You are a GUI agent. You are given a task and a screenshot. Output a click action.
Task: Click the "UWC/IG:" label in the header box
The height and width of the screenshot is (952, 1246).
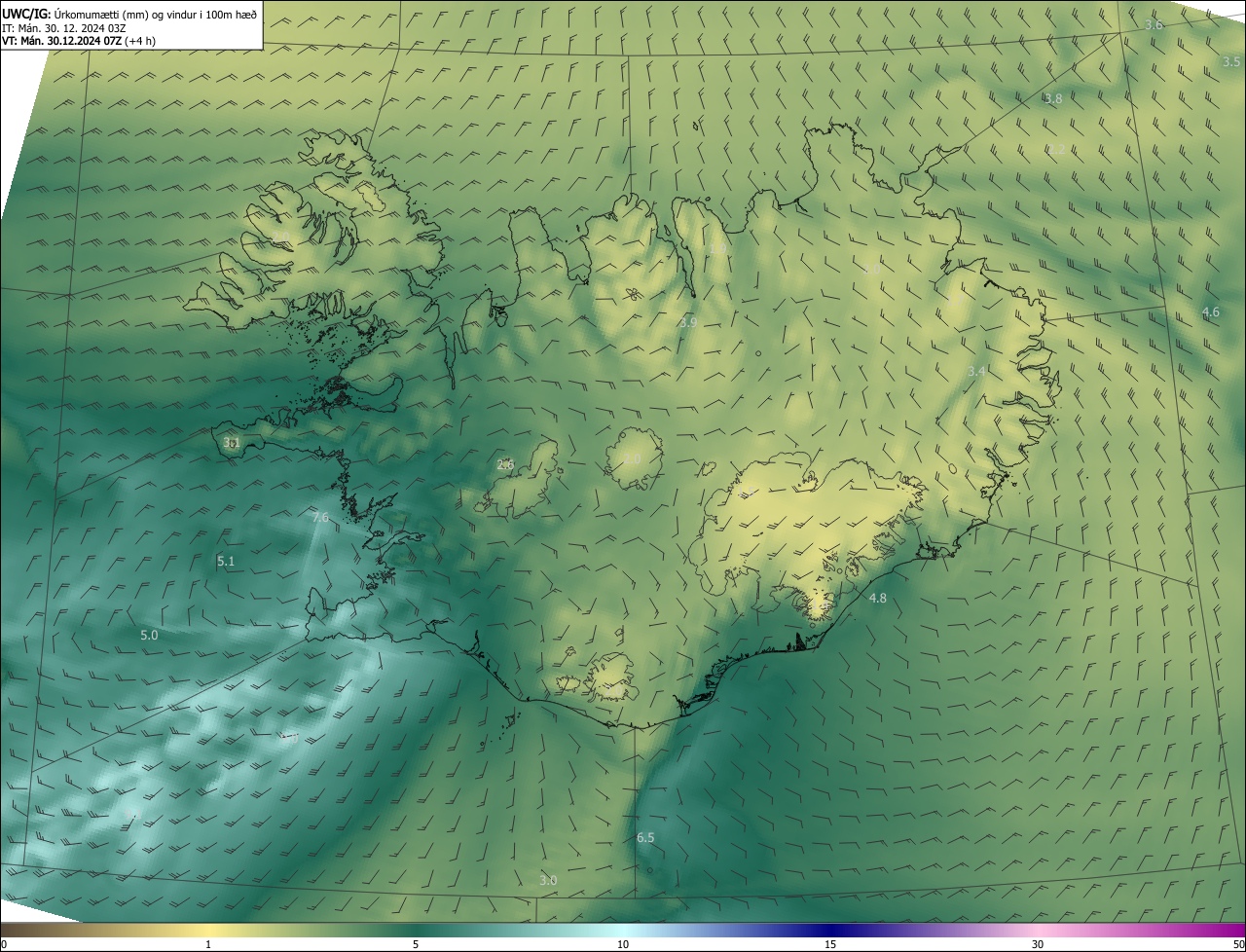26,13
